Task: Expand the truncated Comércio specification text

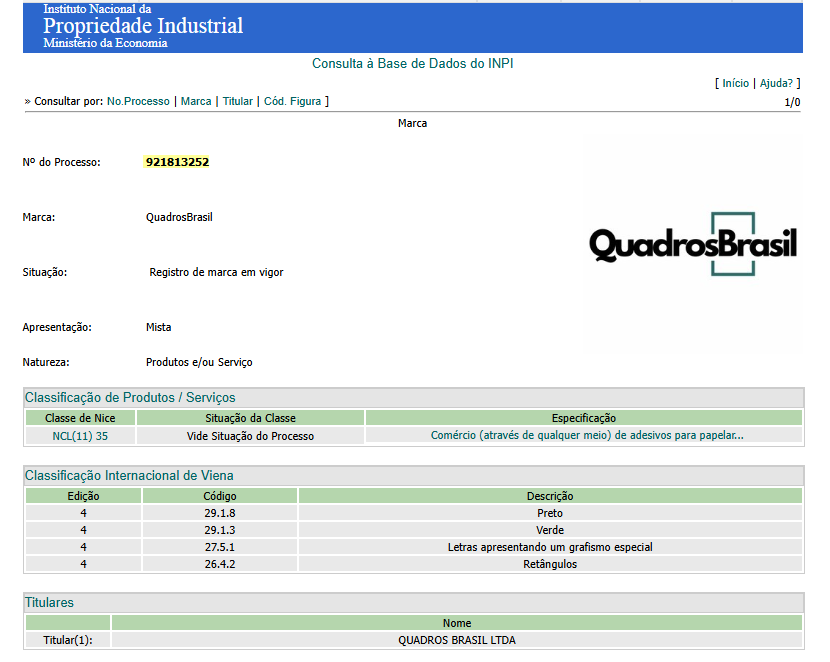Action: (x=586, y=436)
